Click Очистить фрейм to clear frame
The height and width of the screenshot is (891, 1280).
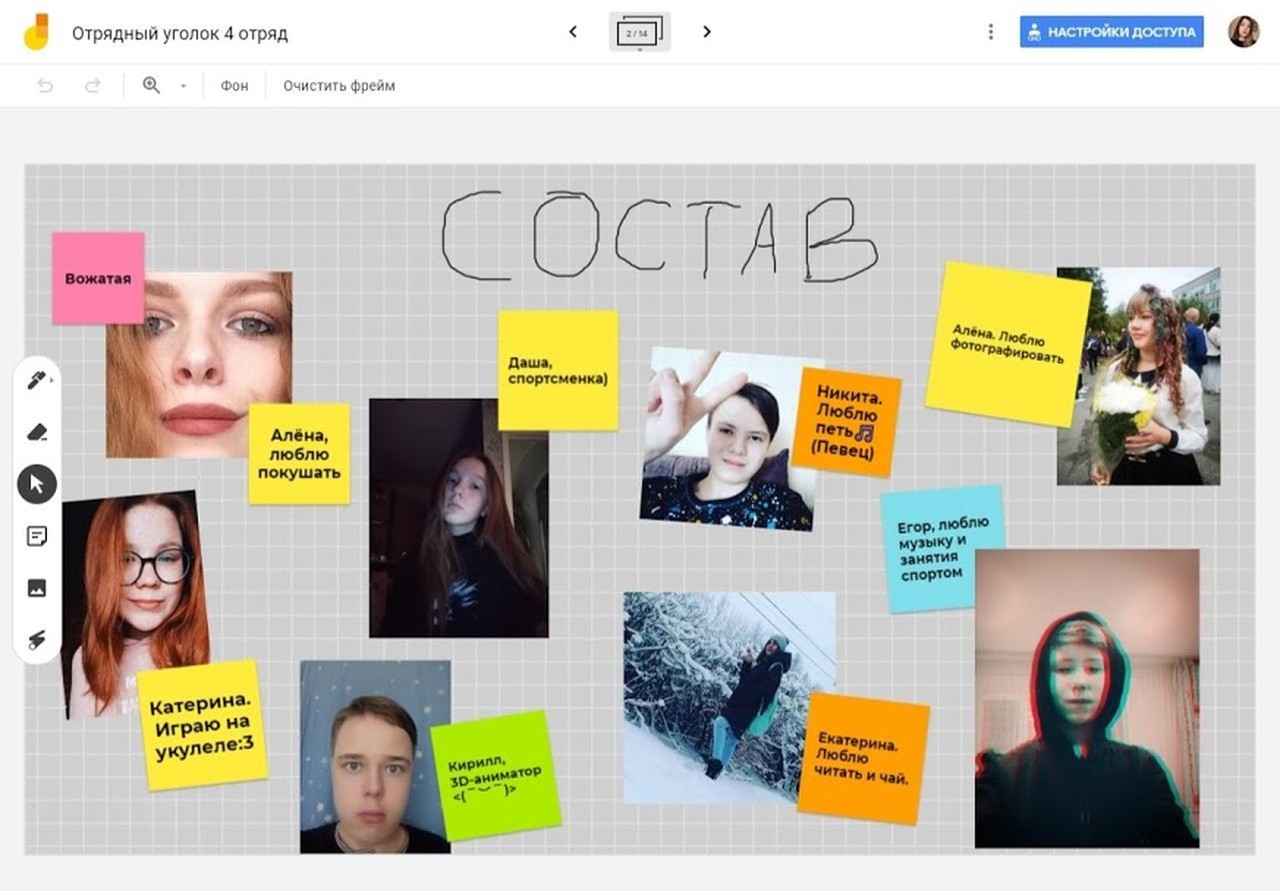pyautogui.click(x=339, y=86)
